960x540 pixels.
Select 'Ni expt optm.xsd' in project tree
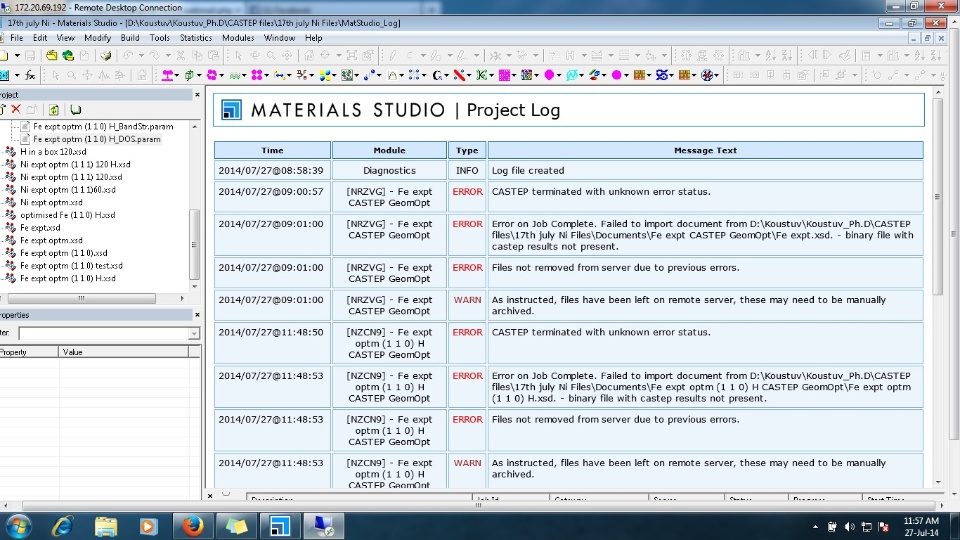pos(51,202)
